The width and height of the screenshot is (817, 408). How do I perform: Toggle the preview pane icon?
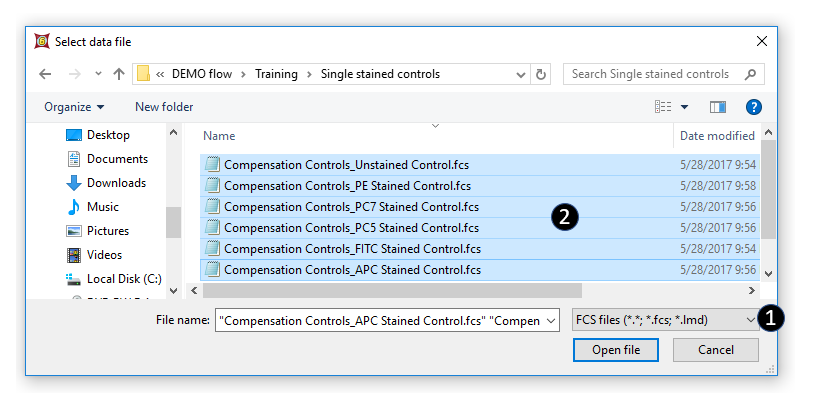(717, 107)
